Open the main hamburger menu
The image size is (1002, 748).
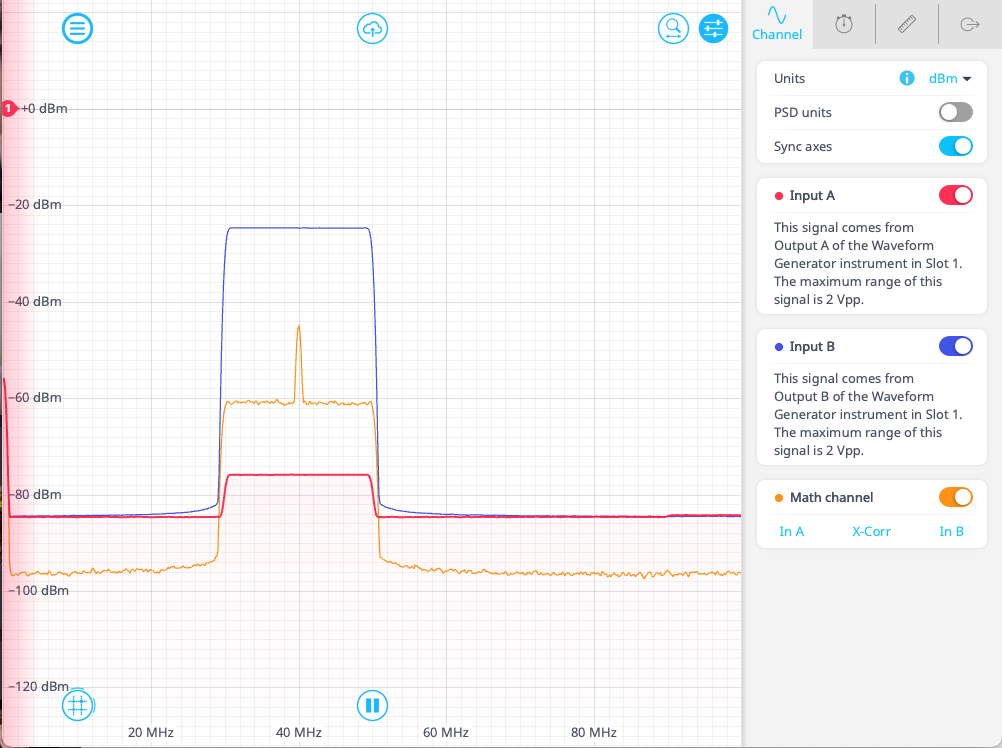[77, 28]
